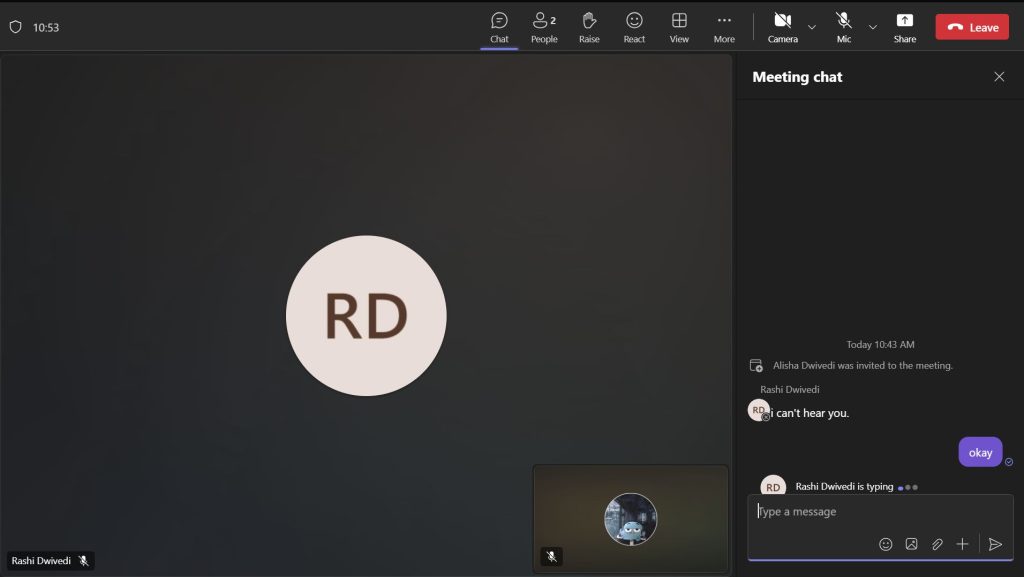This screenshot has height=577, width=1024.
Task: Click the large RD avatar circle
Action: coord(366,316)
